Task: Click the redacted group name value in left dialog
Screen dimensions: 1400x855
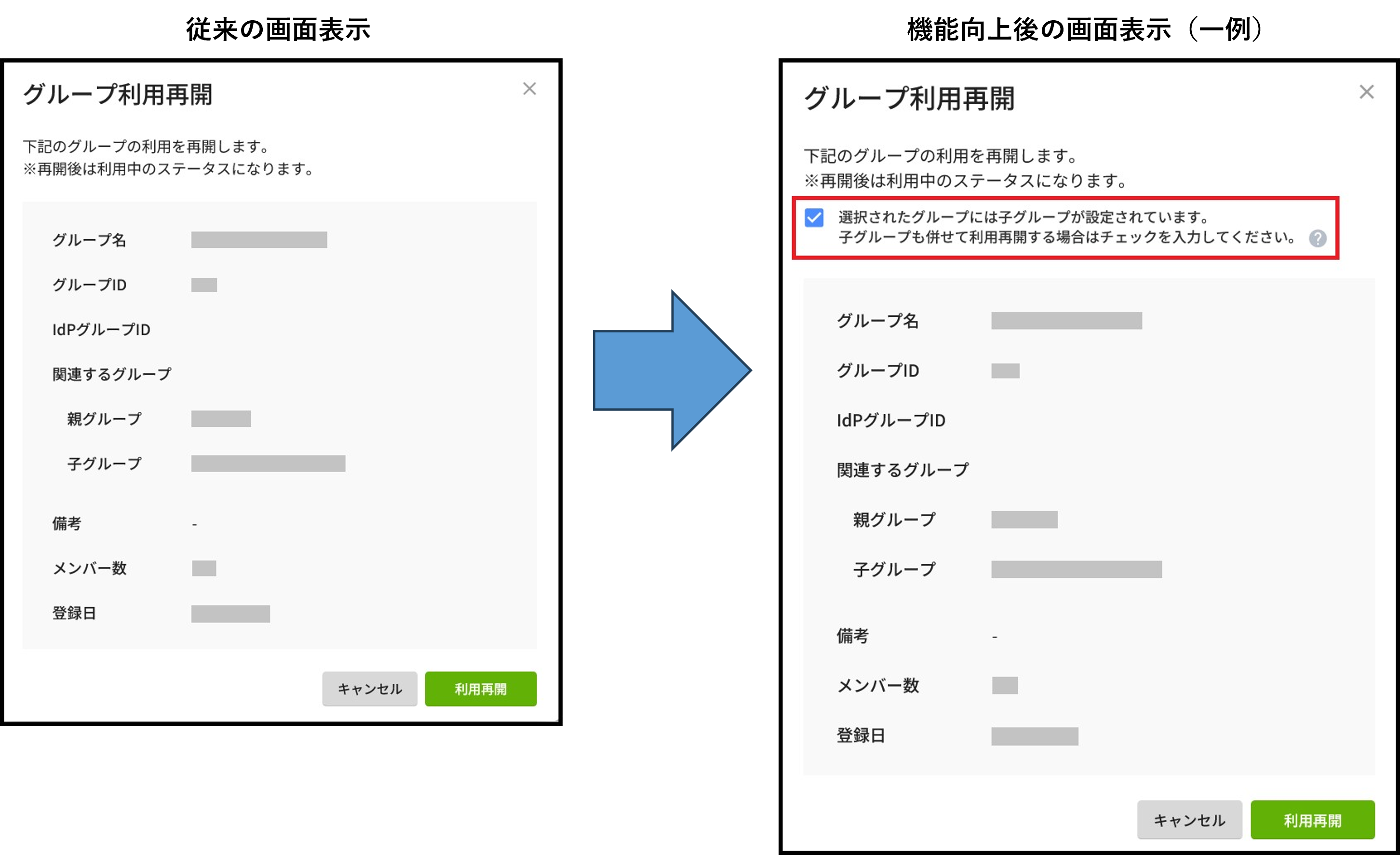Action: tap(259, 240)
